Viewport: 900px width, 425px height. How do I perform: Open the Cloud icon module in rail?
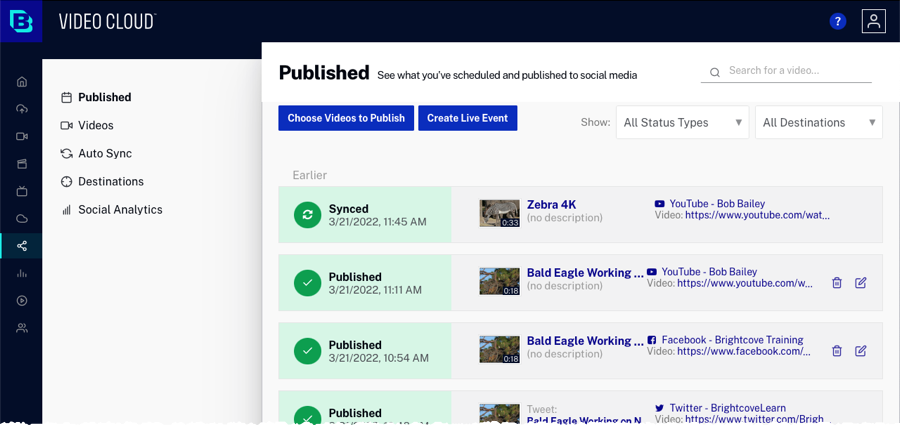[22, 219]
